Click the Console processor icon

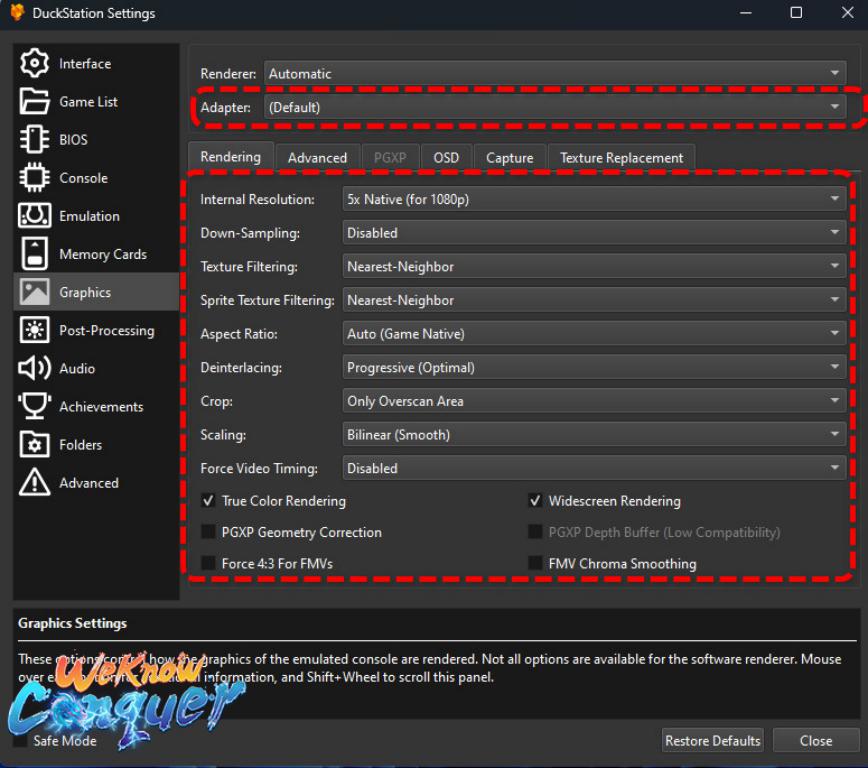point(34,178)
